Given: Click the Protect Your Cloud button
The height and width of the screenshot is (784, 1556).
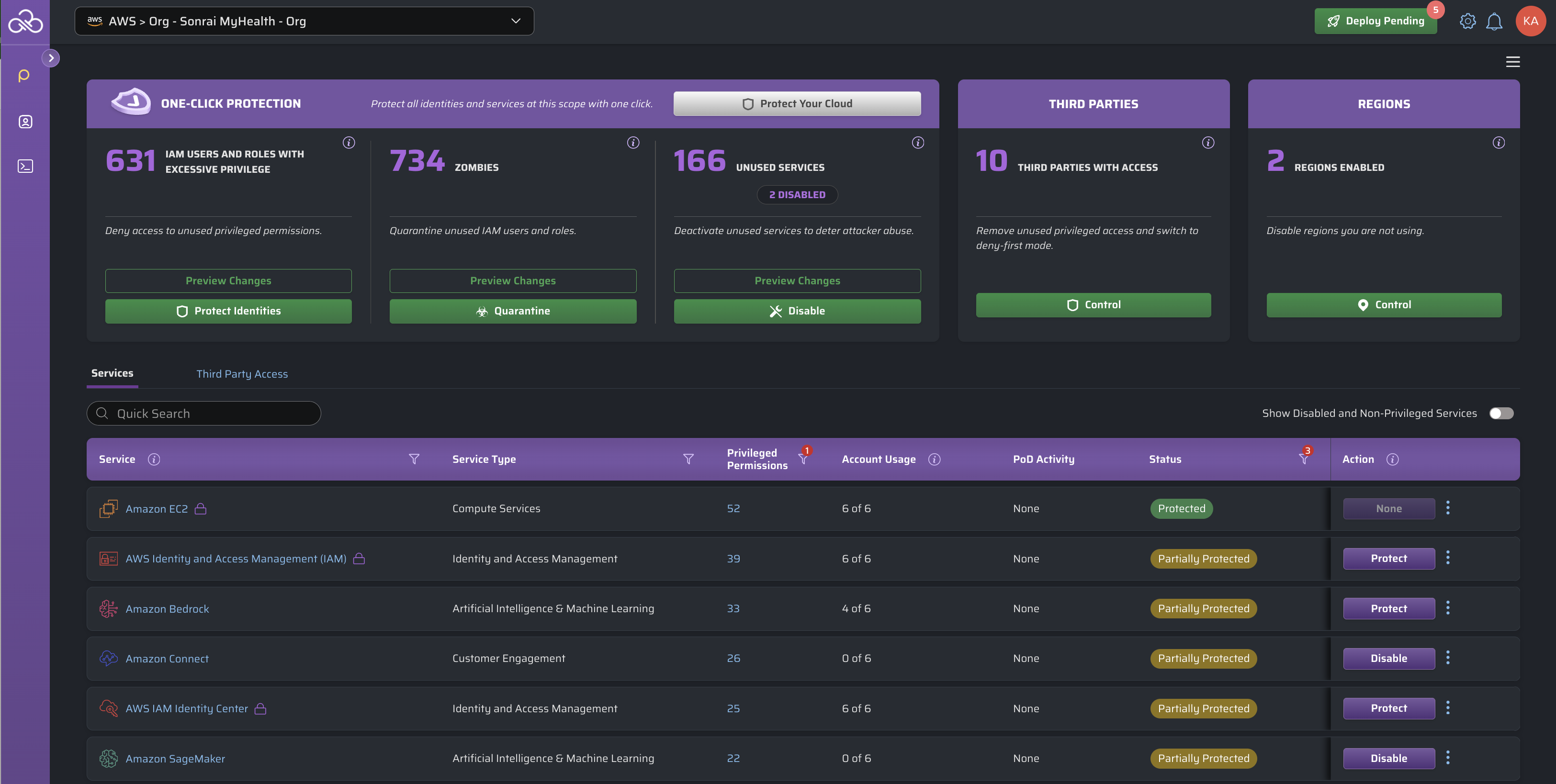Looking at the screenshot, I should pos(797,103).
